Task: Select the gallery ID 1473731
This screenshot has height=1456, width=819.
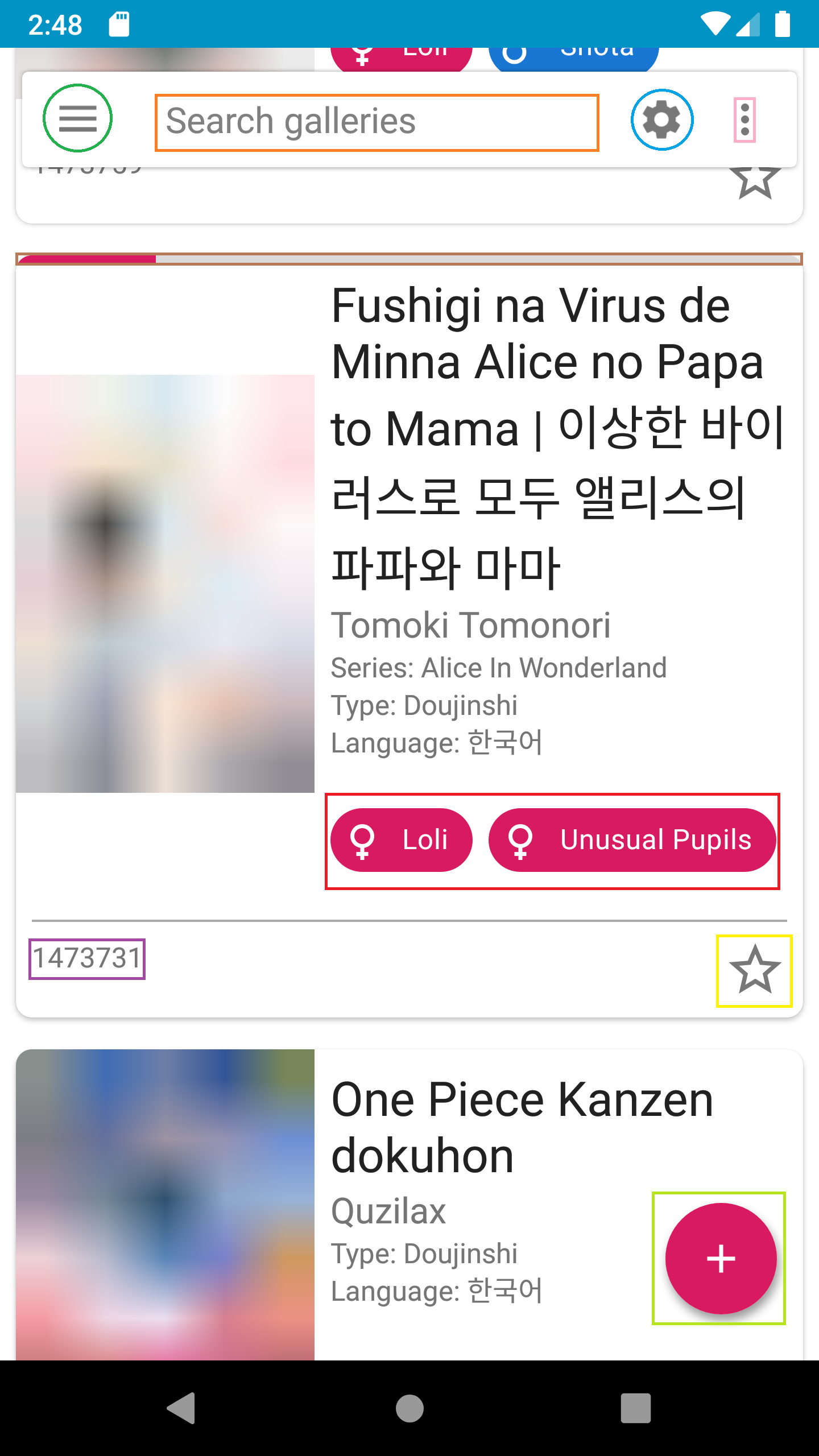Action: click(87, 958)
